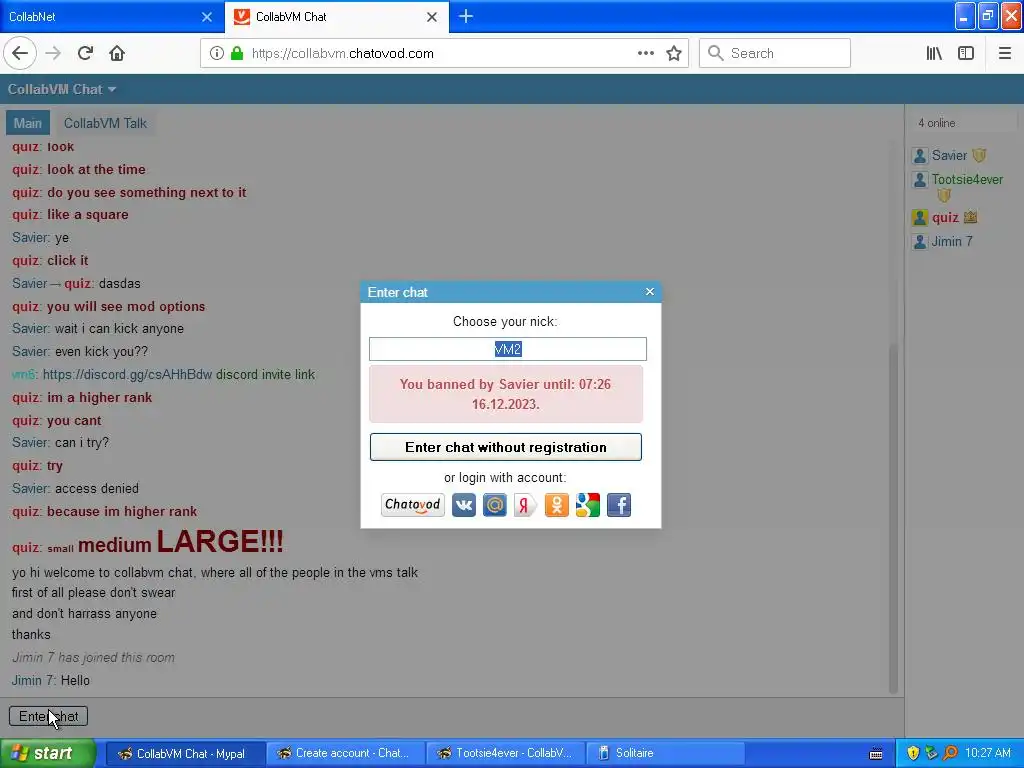Close the CollabNet tab
Image resolution: width=1024 pixels, height=768 pixels.
(x=206, y=17)
